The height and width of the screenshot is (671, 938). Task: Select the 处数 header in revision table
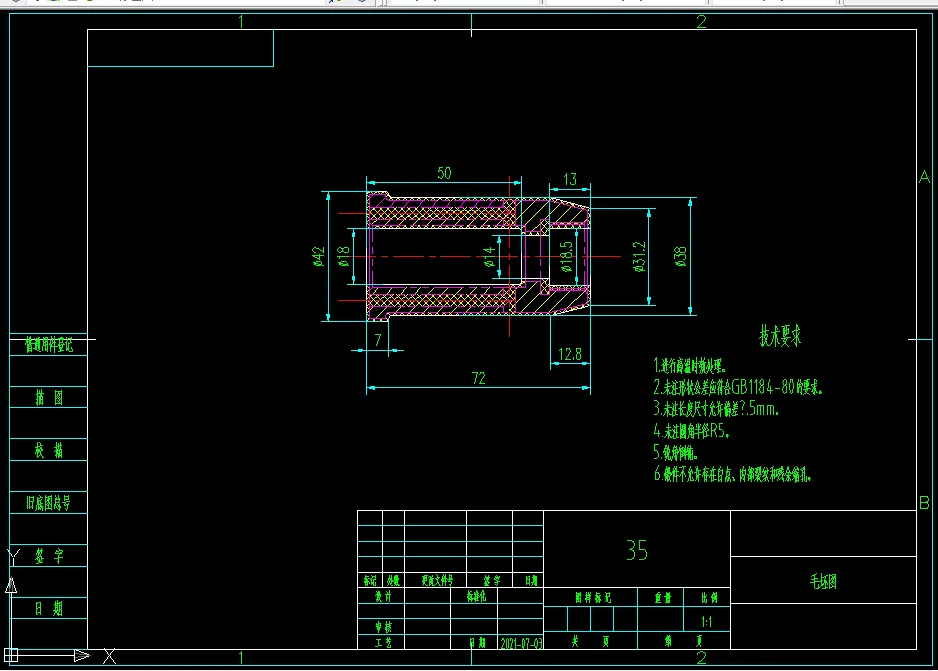coord(393,580)
